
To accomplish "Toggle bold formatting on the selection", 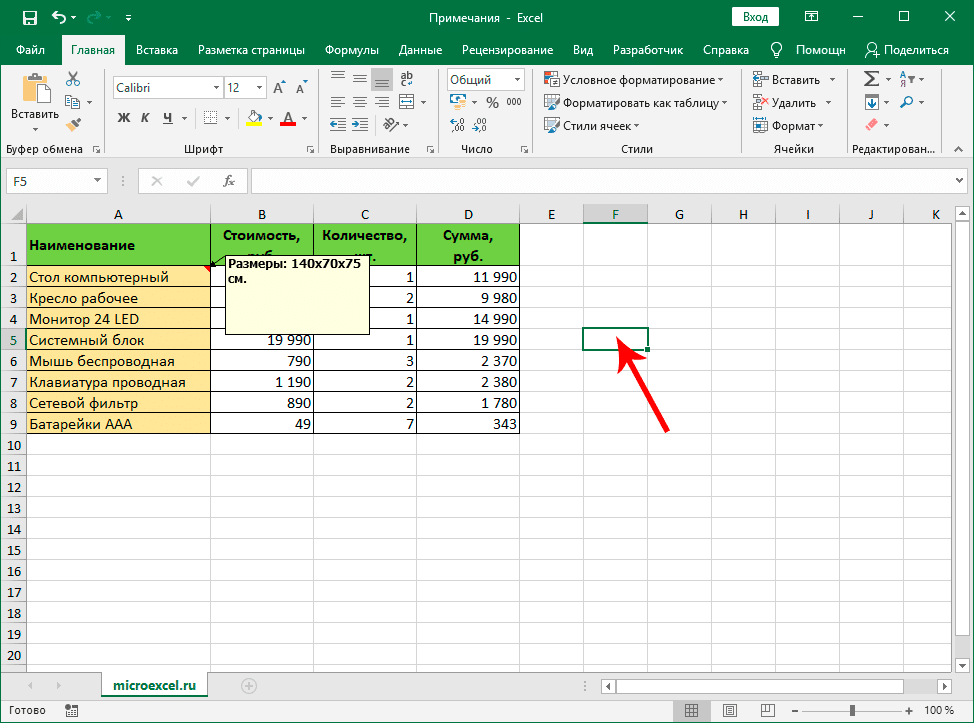I will pos(123,117).
